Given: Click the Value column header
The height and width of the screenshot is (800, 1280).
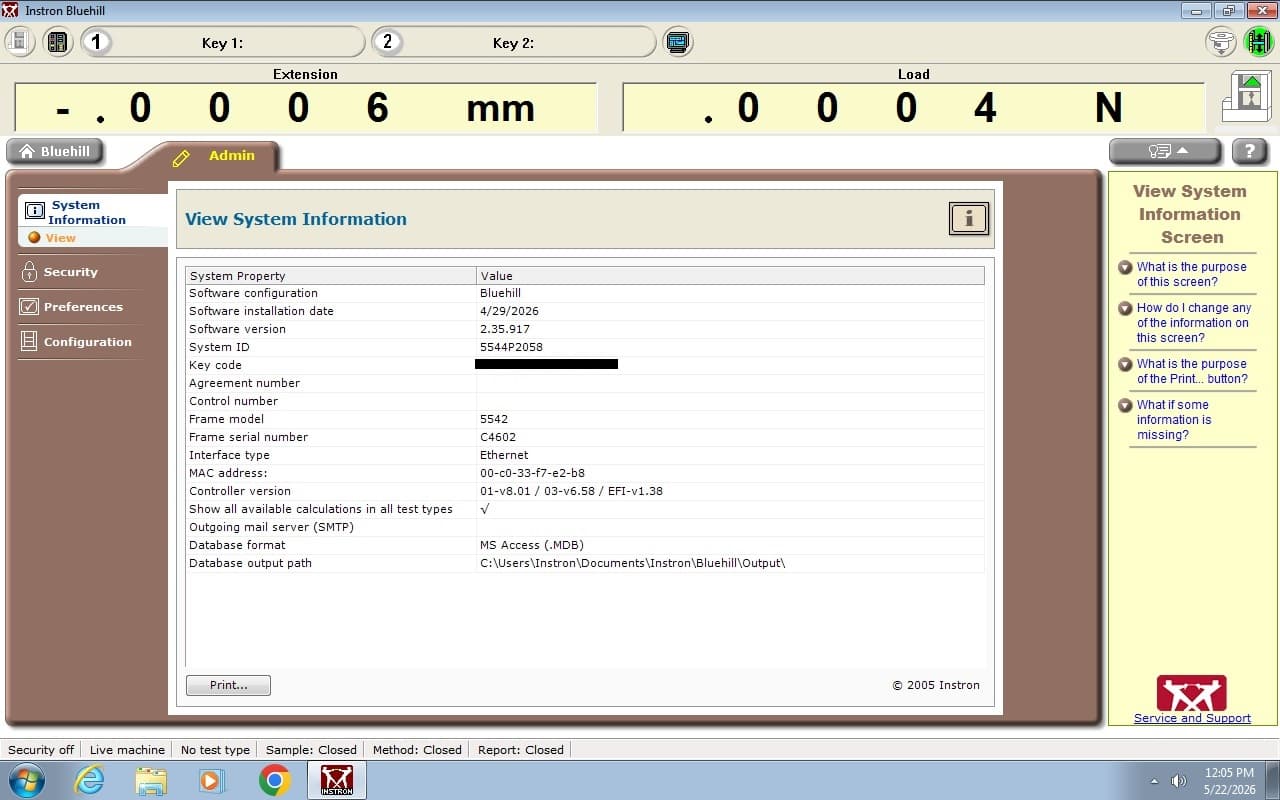Looking at the screenshot, I should click(730, 276).
